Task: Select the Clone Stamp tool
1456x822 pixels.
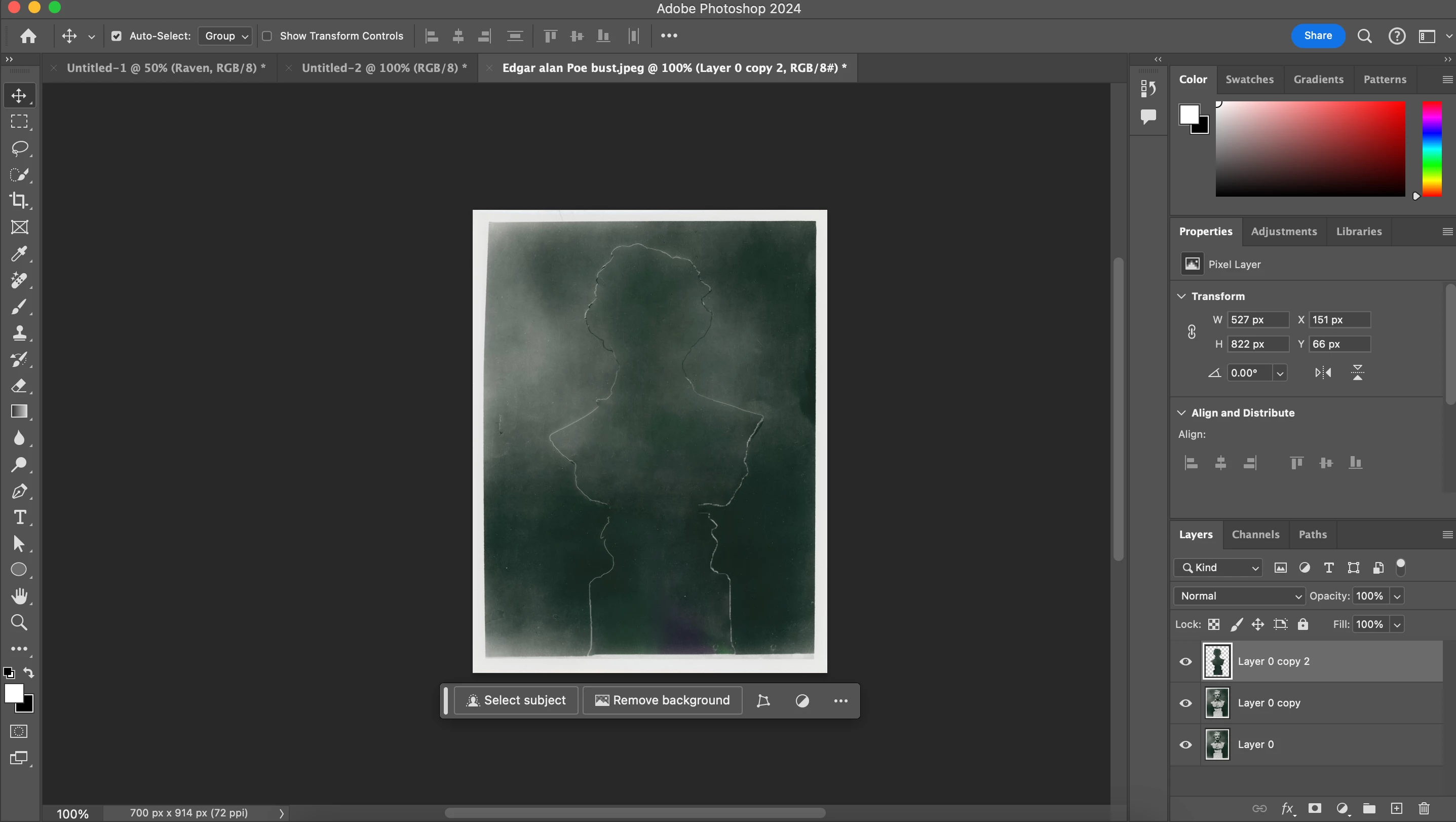Action: pos(19,332)
